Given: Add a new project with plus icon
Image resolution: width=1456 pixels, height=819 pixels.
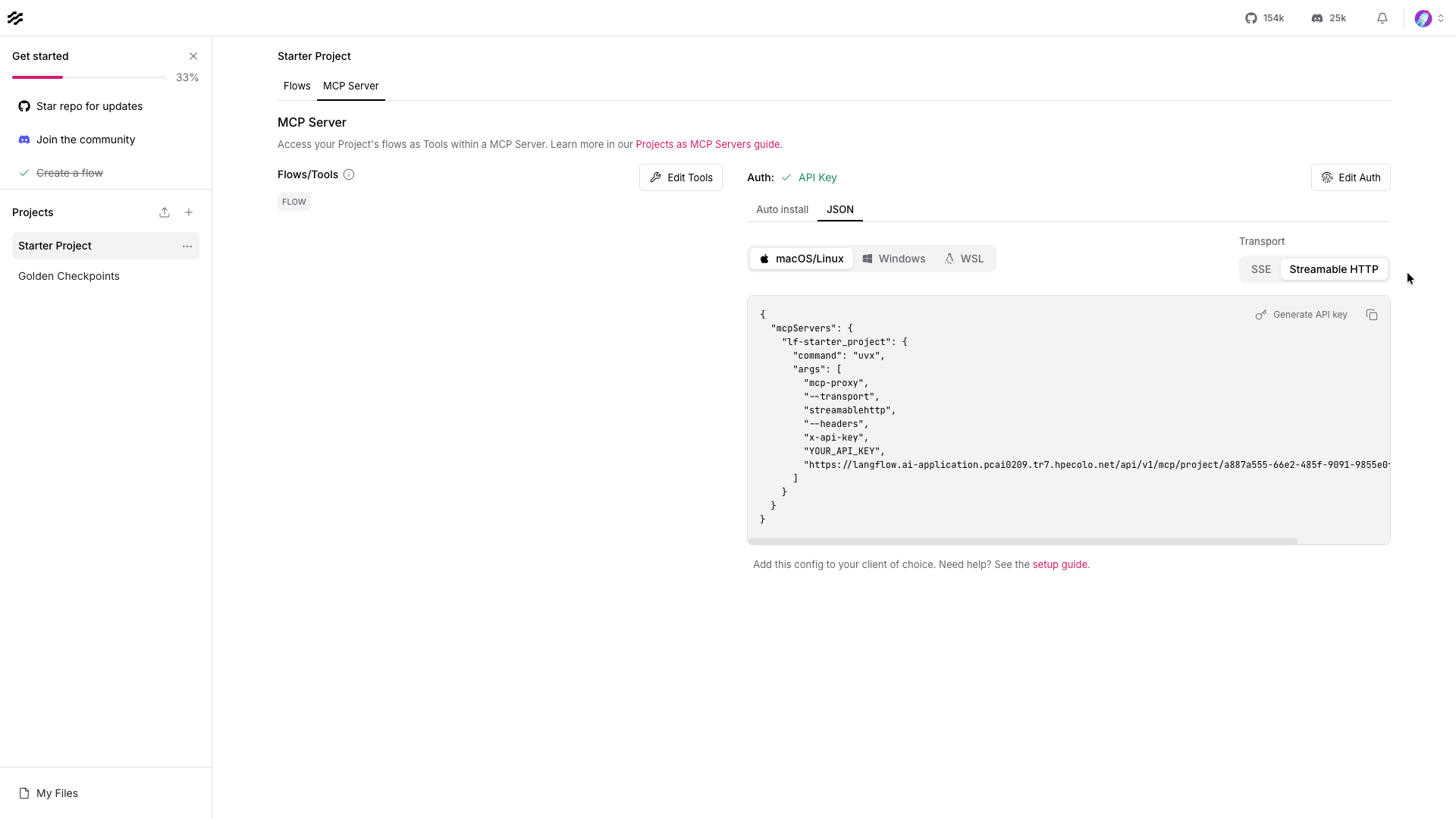Looking at the screenshot, I should [189, 212].
